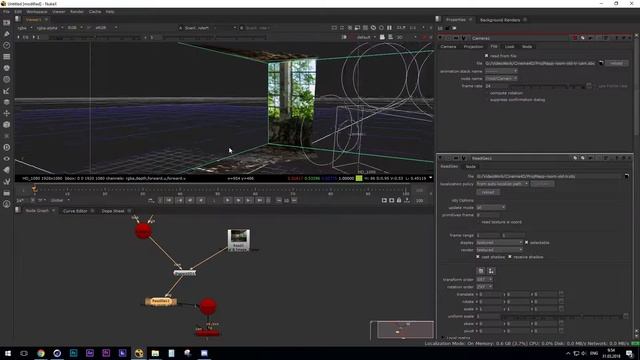The width and height of the screenshot is (640, 360).
Task: Open the Views nodes toolbar menu
Action: [7, 159]
